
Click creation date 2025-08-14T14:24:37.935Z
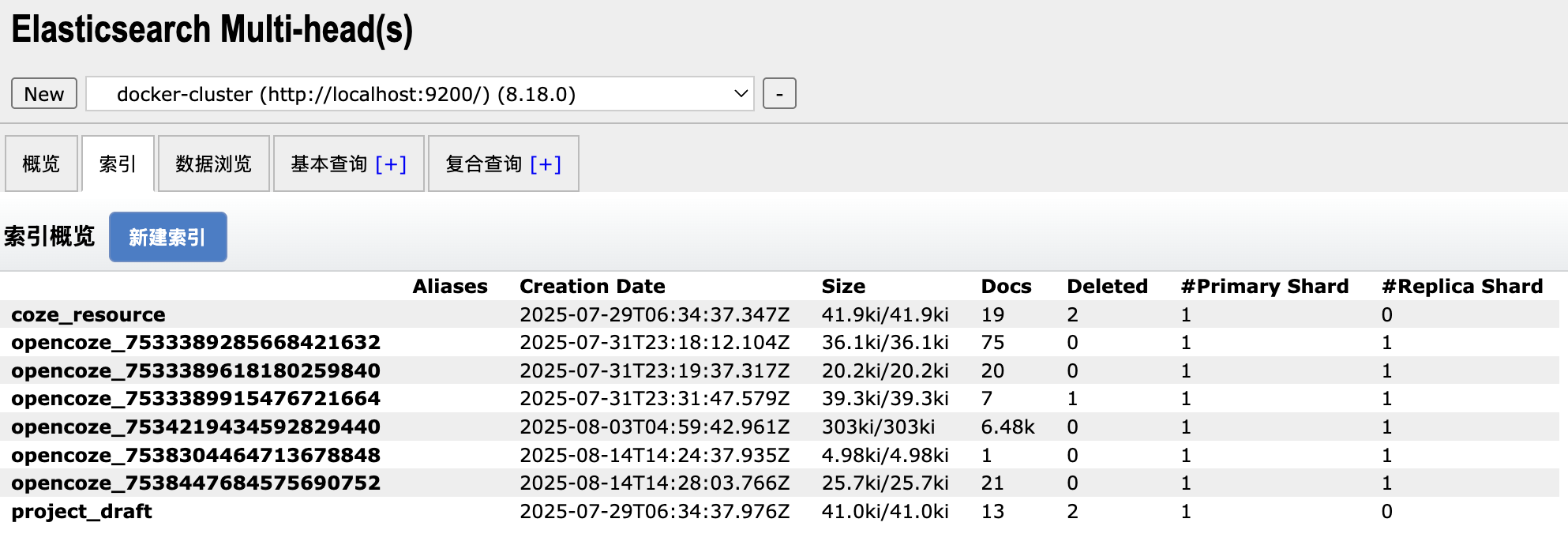[655, 455]
